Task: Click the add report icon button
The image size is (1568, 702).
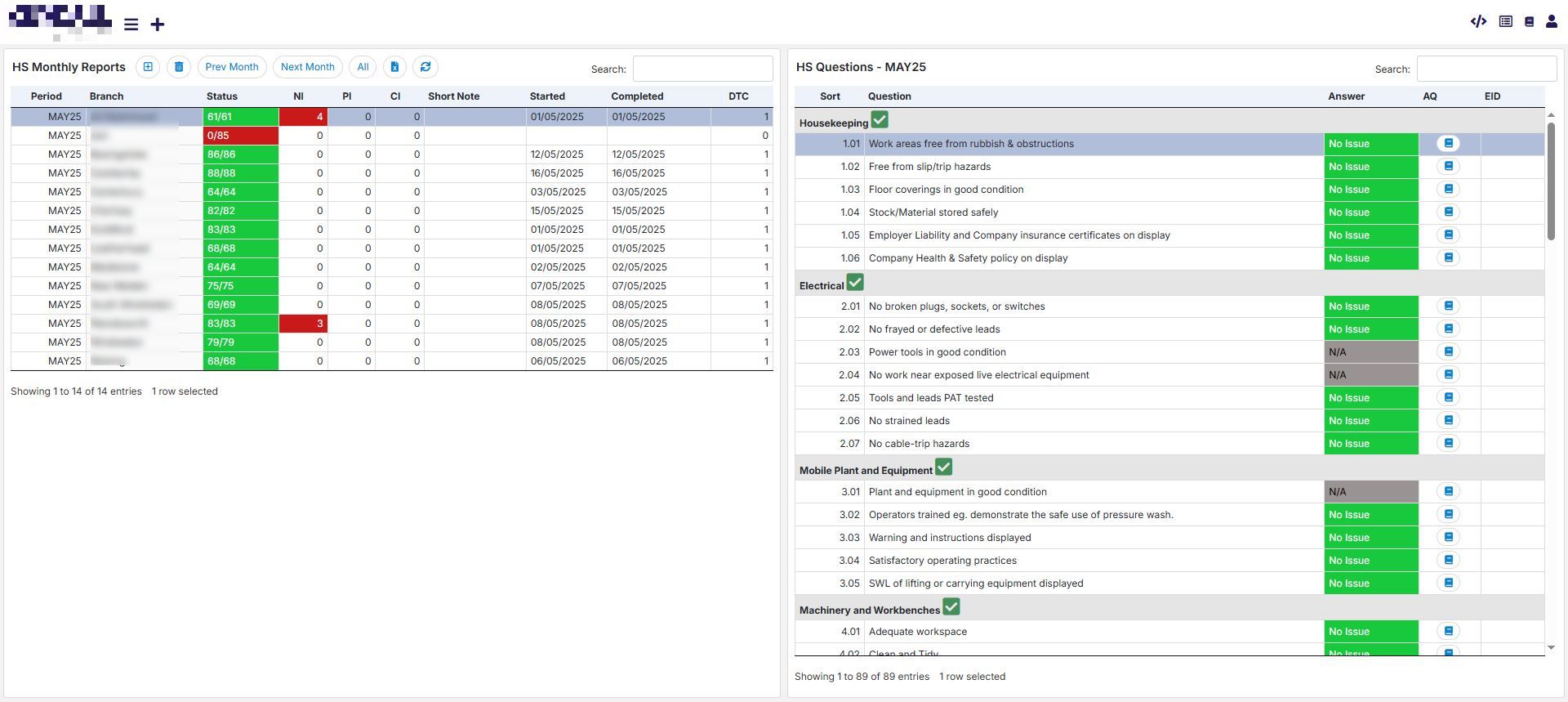Action: tap(148, 67)
